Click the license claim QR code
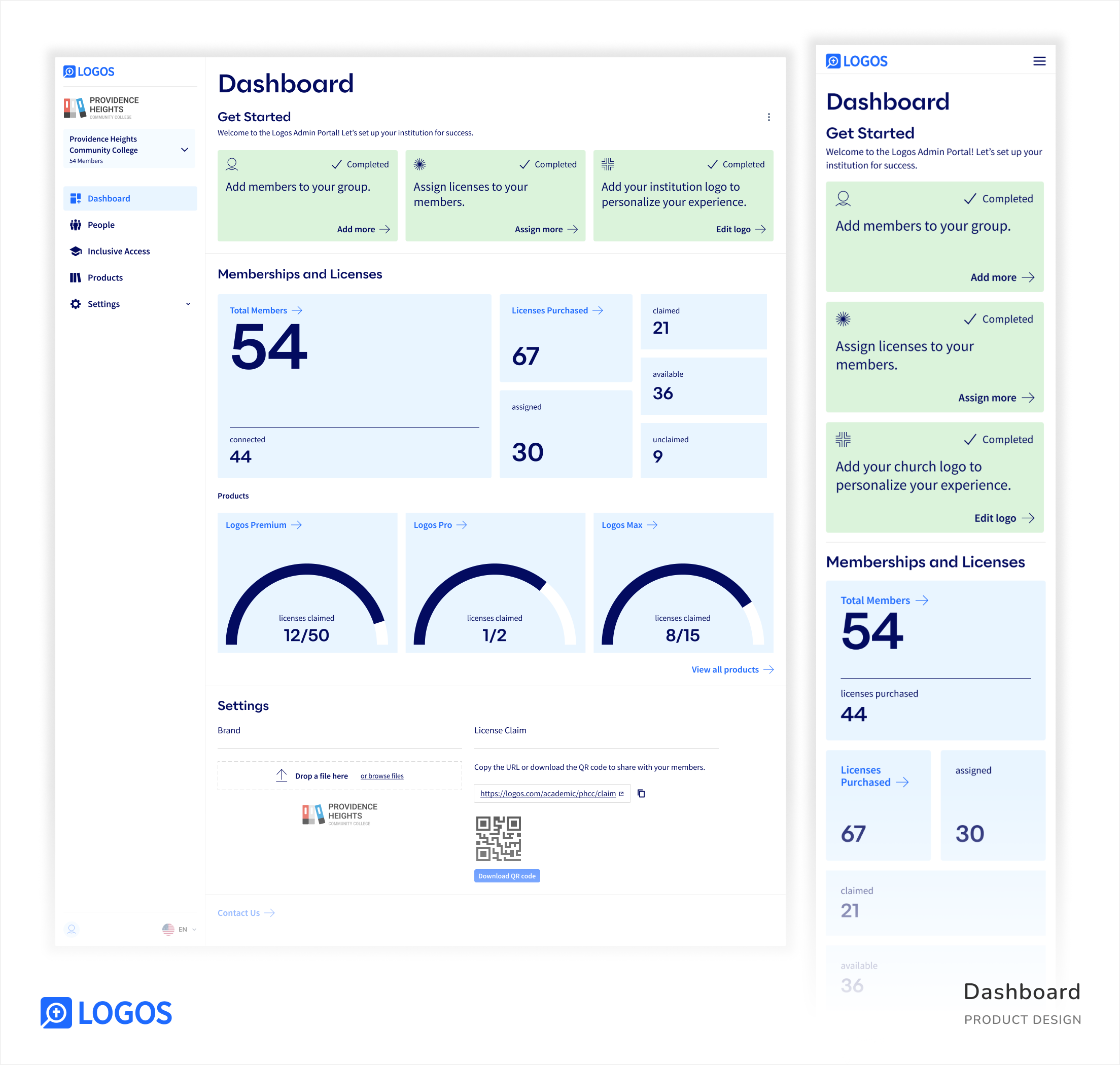 499,839
